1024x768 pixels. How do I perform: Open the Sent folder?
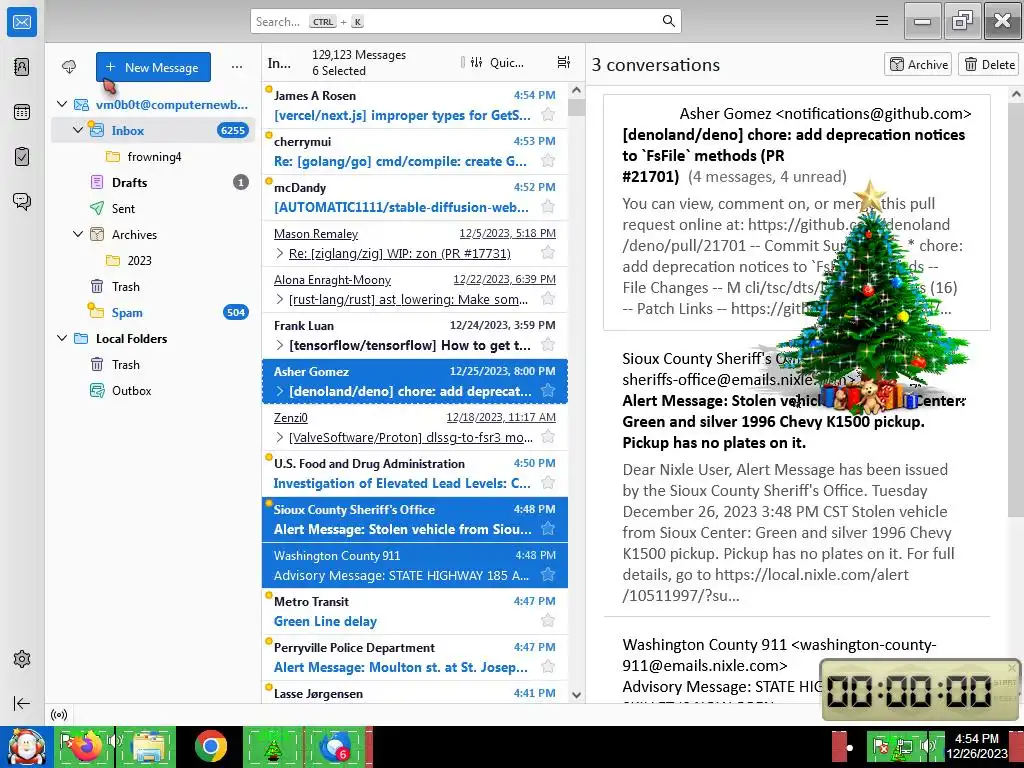coord(153,208)
